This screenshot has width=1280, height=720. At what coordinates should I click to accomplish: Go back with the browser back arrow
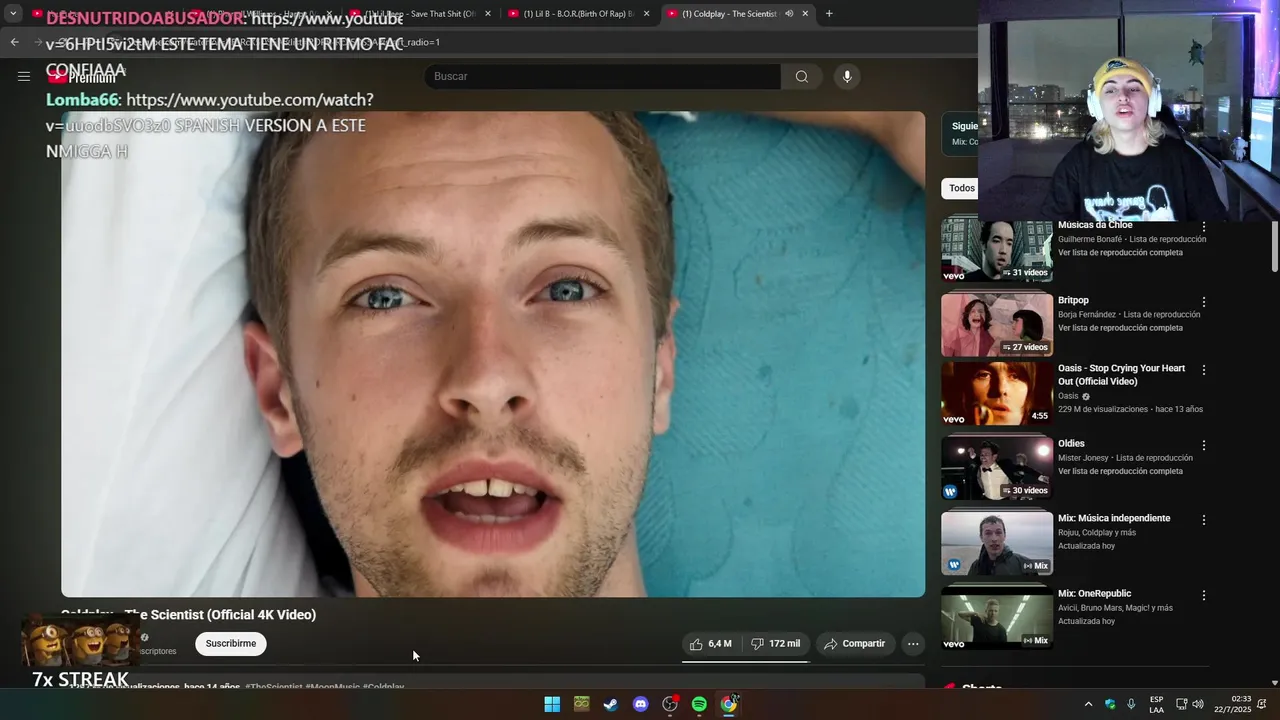click(x=14, y=42)
